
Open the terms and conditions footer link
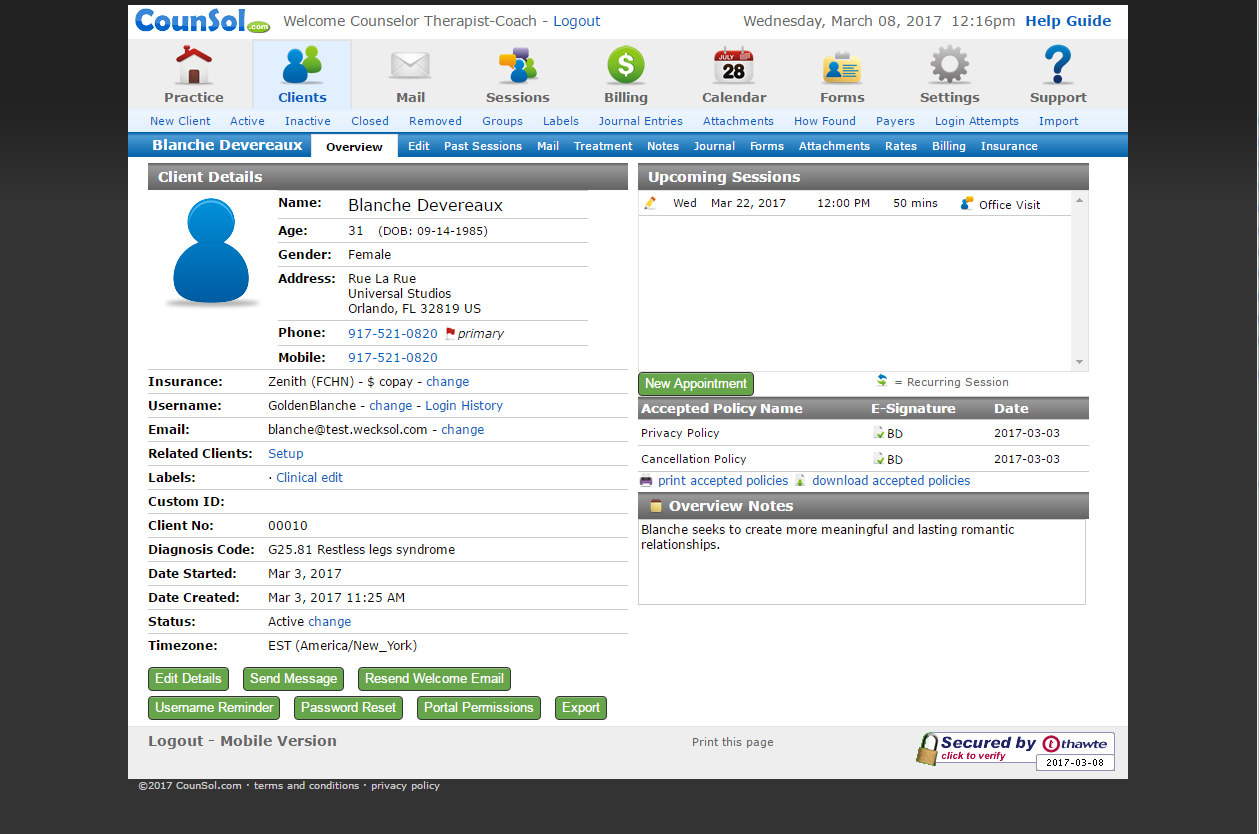[306, 786]
